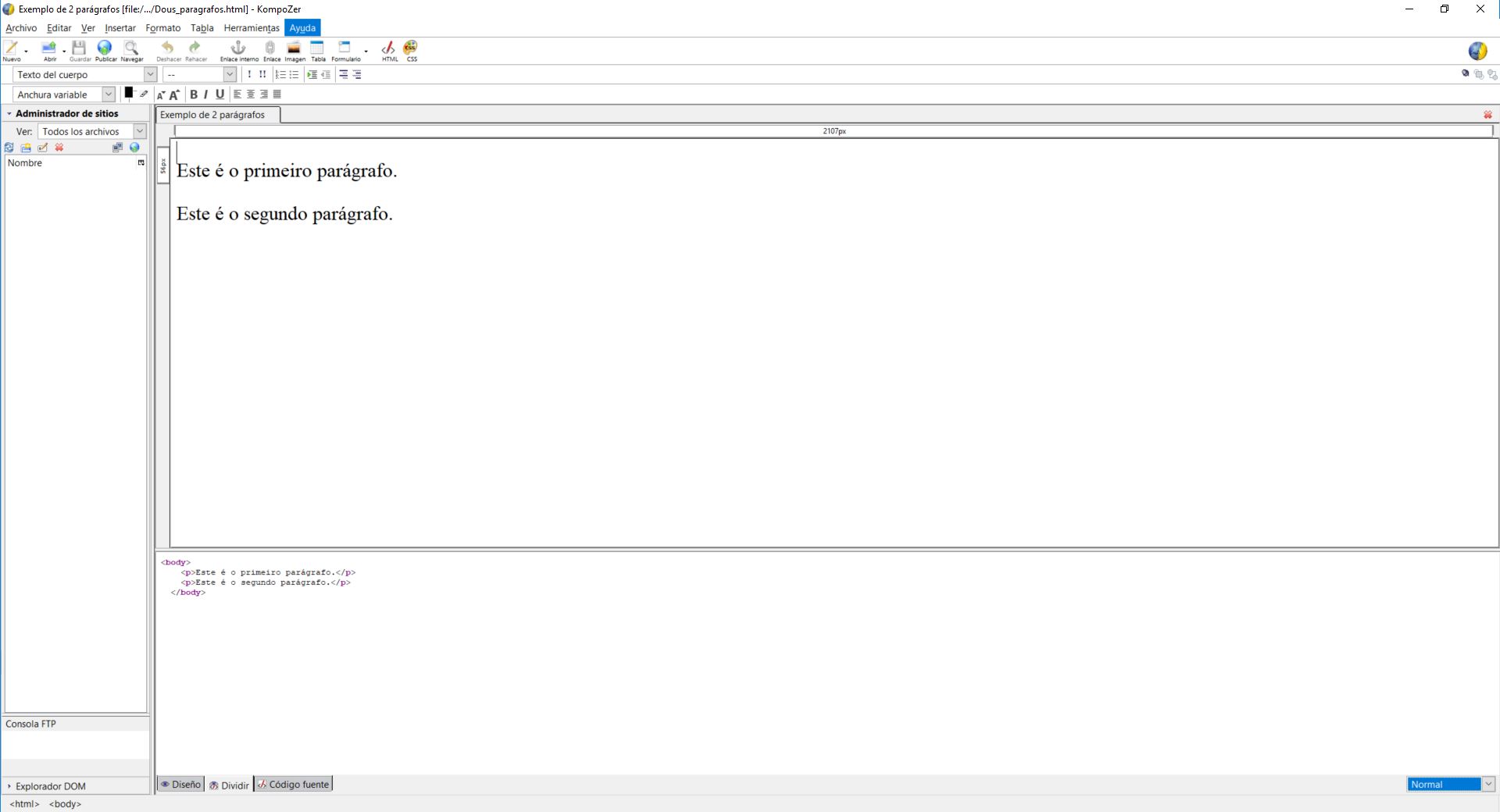Switch to the Código fuente tab

293,785
